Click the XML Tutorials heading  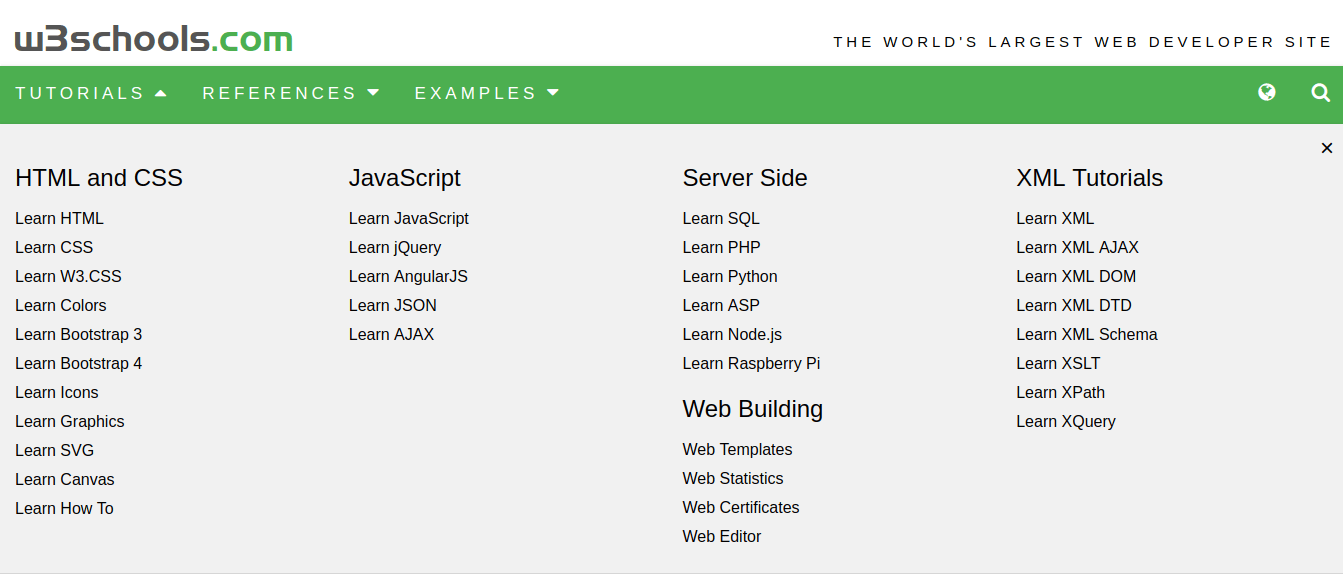coord(1090,178)
